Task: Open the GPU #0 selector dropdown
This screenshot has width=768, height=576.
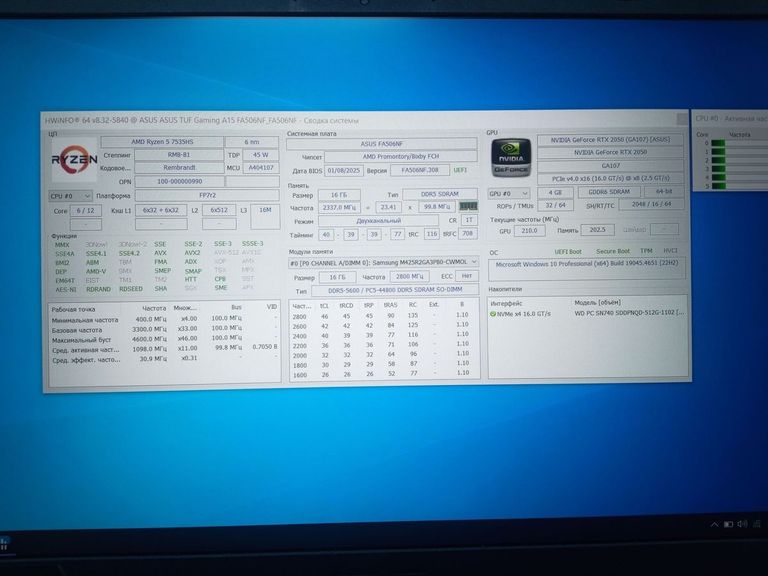Action: 510,191
